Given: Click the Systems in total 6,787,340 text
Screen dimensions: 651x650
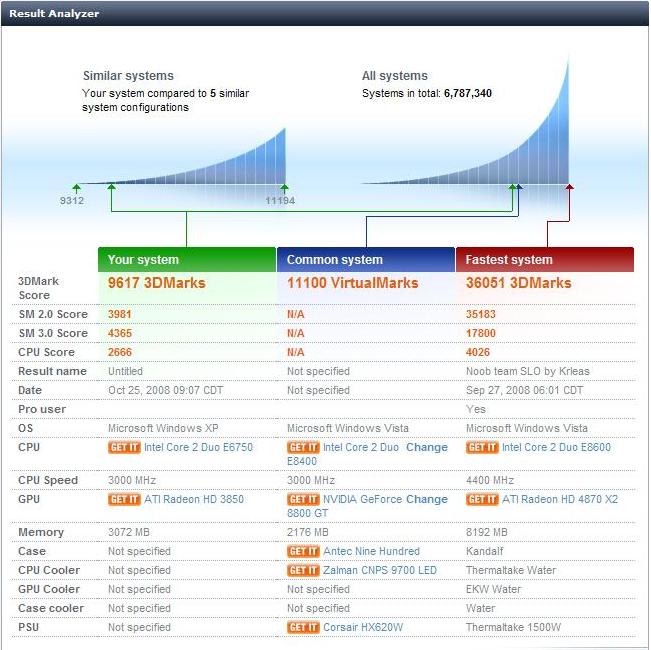Looking at the screenshot, I should [x=427, y=93].
